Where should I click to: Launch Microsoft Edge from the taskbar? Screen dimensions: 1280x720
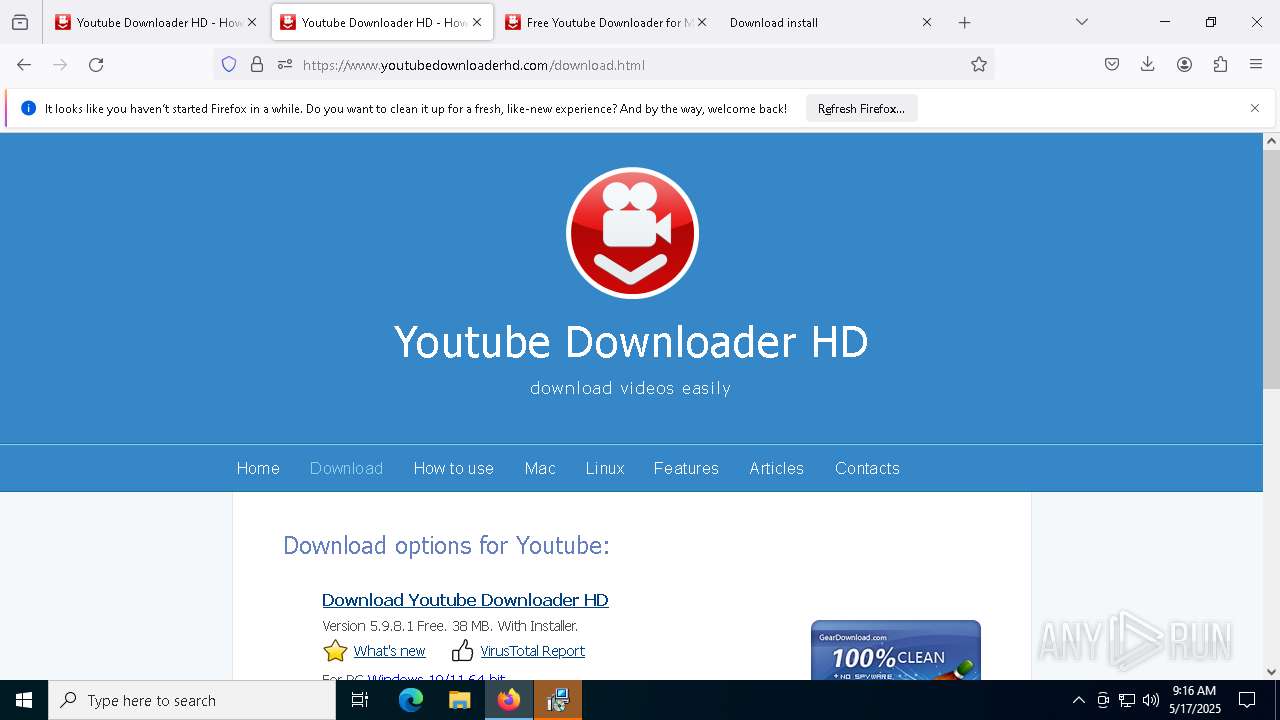pyautogui.click(x=411, y=700)
